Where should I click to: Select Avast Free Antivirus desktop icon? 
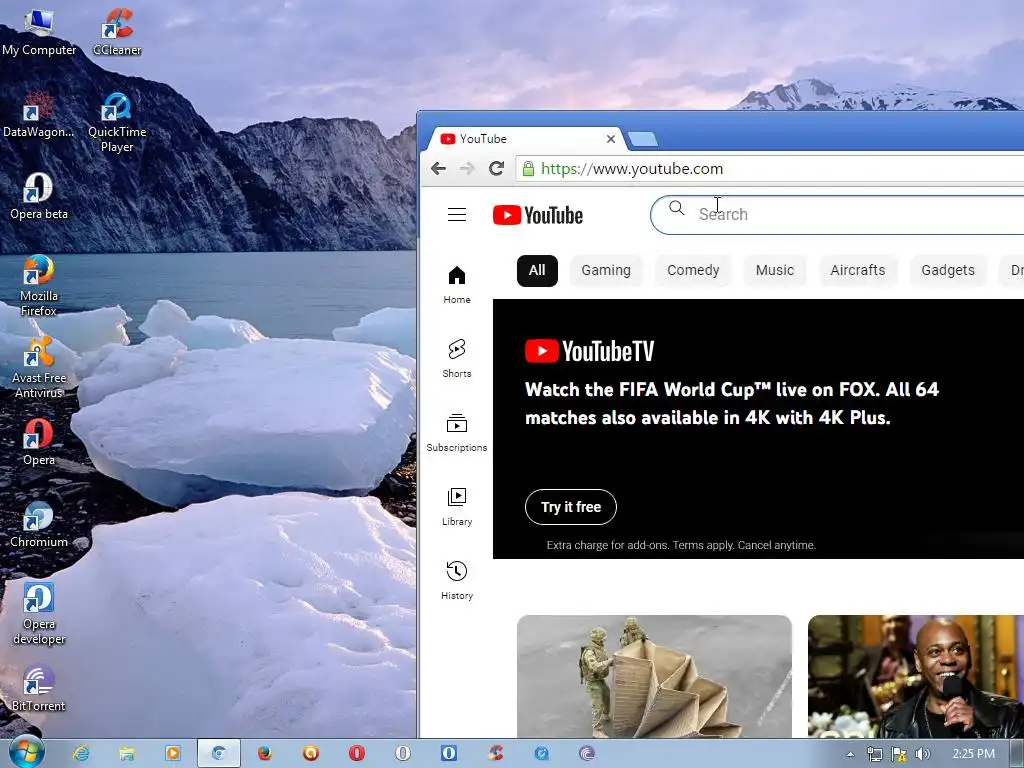(x=39, y=367)
